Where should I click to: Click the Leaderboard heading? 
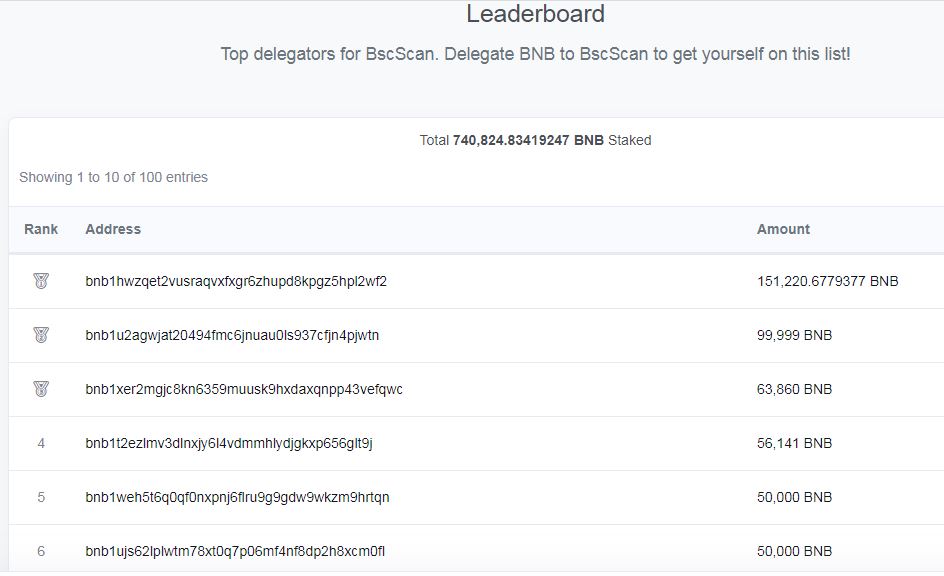click(x=535, y=14)
